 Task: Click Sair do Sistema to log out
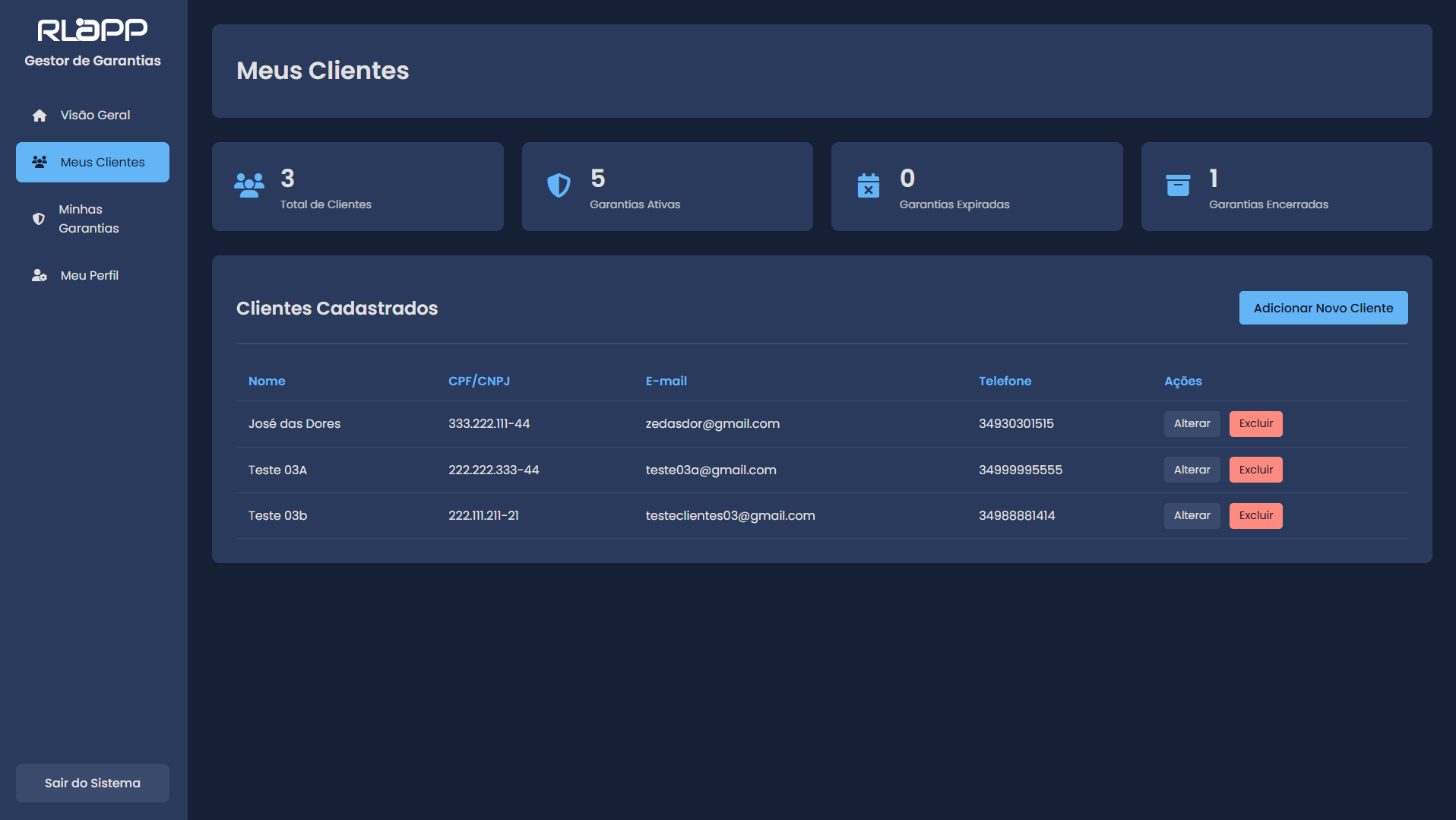click(x=93, y=783)
